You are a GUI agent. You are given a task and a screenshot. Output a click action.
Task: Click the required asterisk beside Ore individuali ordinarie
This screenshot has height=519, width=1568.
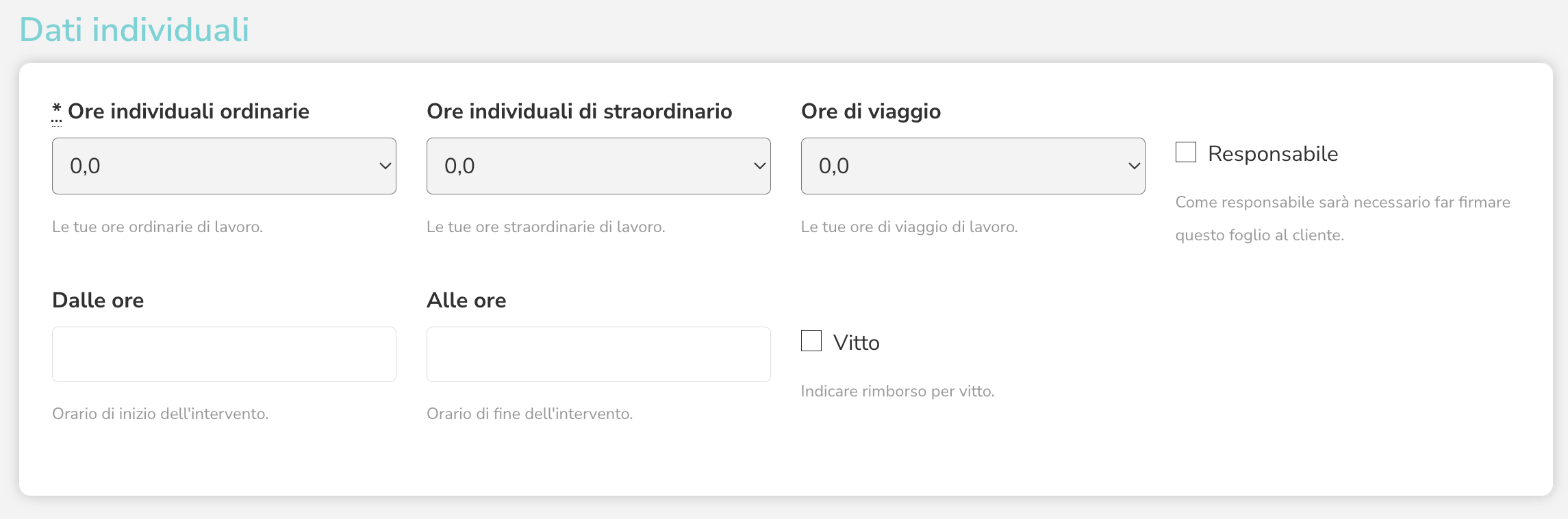tap(57, 112)
